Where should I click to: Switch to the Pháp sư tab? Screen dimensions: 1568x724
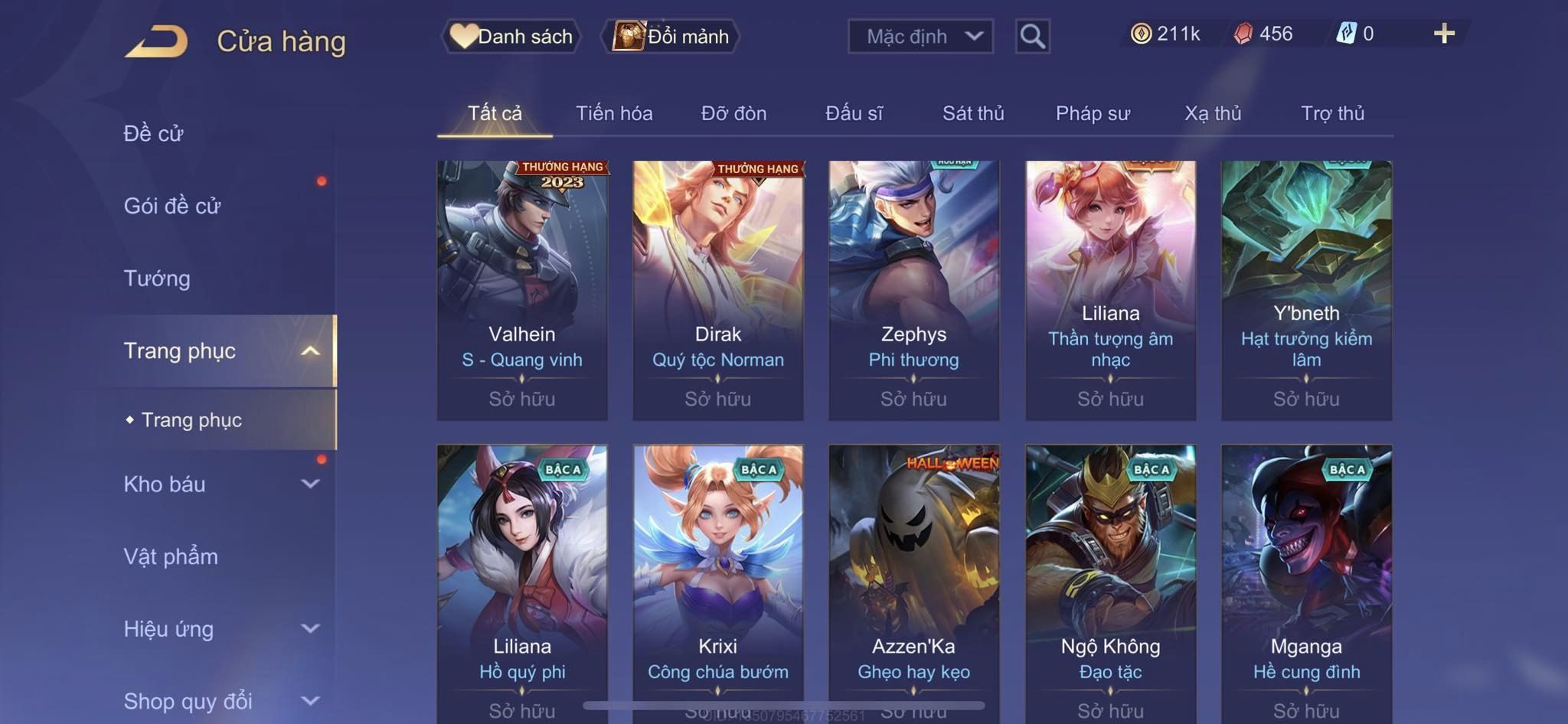coord(1093,113)
